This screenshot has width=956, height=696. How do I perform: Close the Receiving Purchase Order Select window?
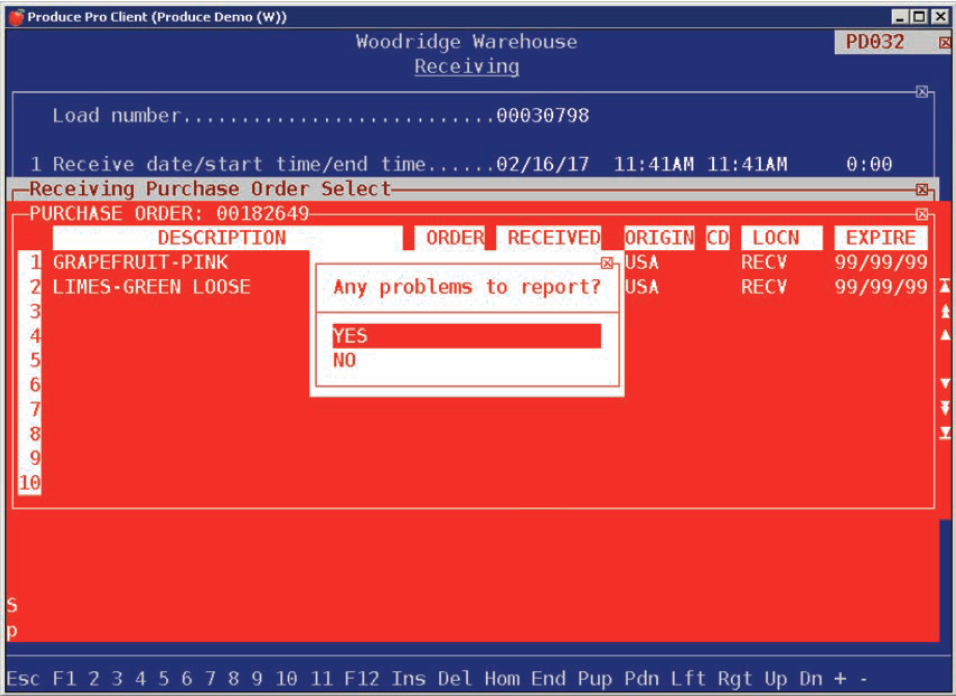[x=922, y=190]
